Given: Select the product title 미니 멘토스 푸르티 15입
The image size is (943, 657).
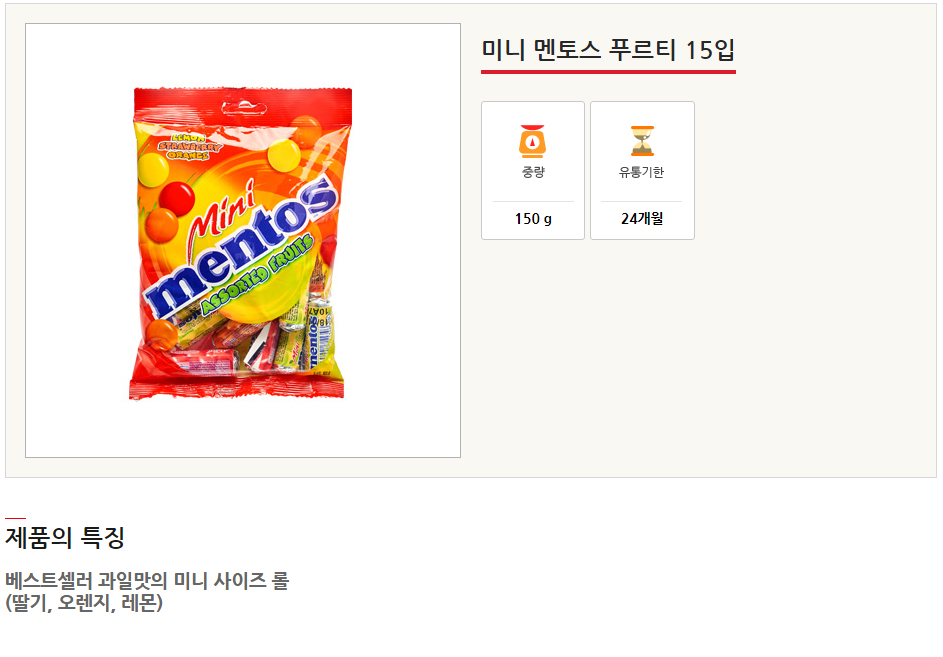Looking at the screenshot, I should (608, 50).
